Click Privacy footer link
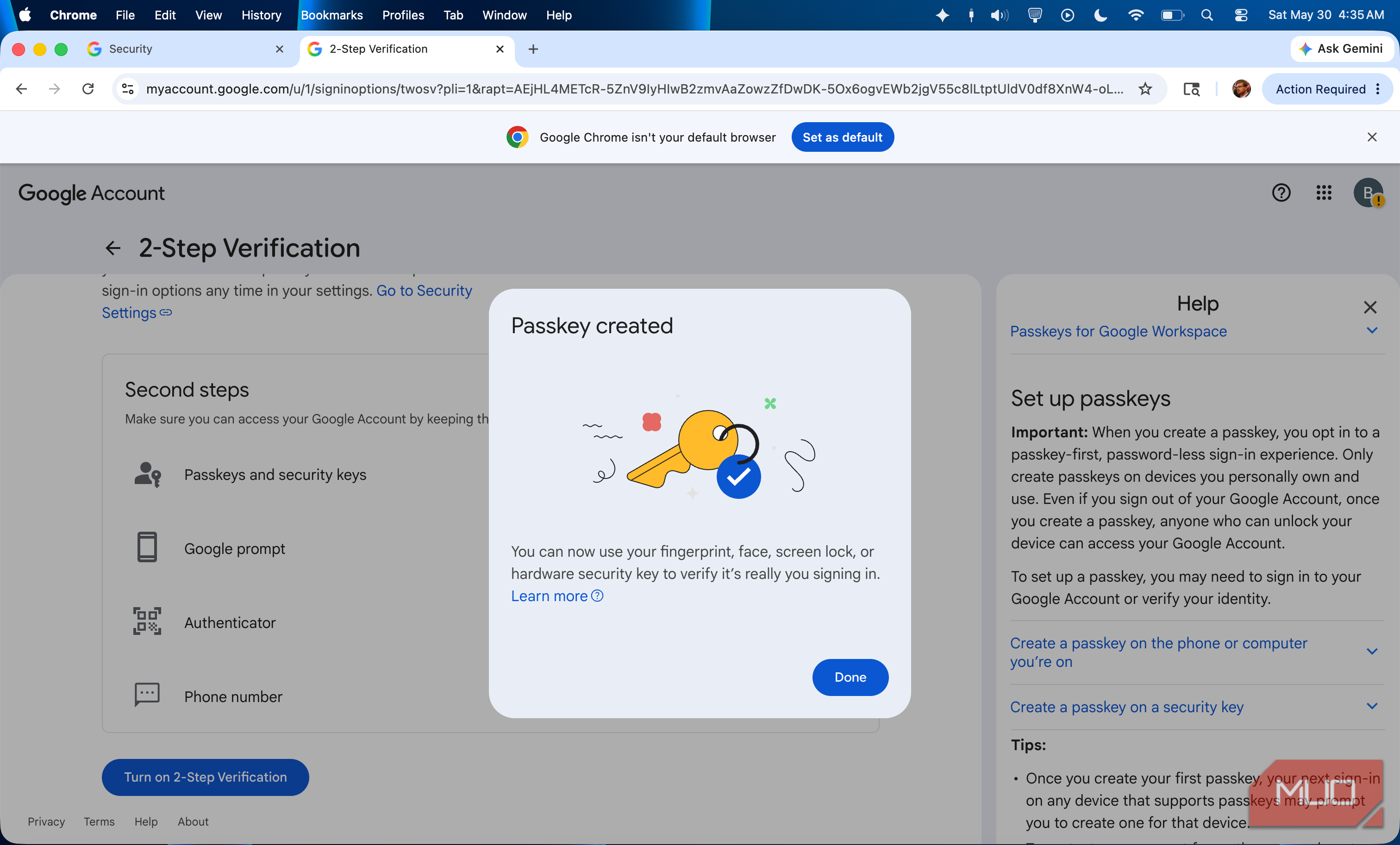1400x845 pixels. pyautogui.click(x=46, y=821)
